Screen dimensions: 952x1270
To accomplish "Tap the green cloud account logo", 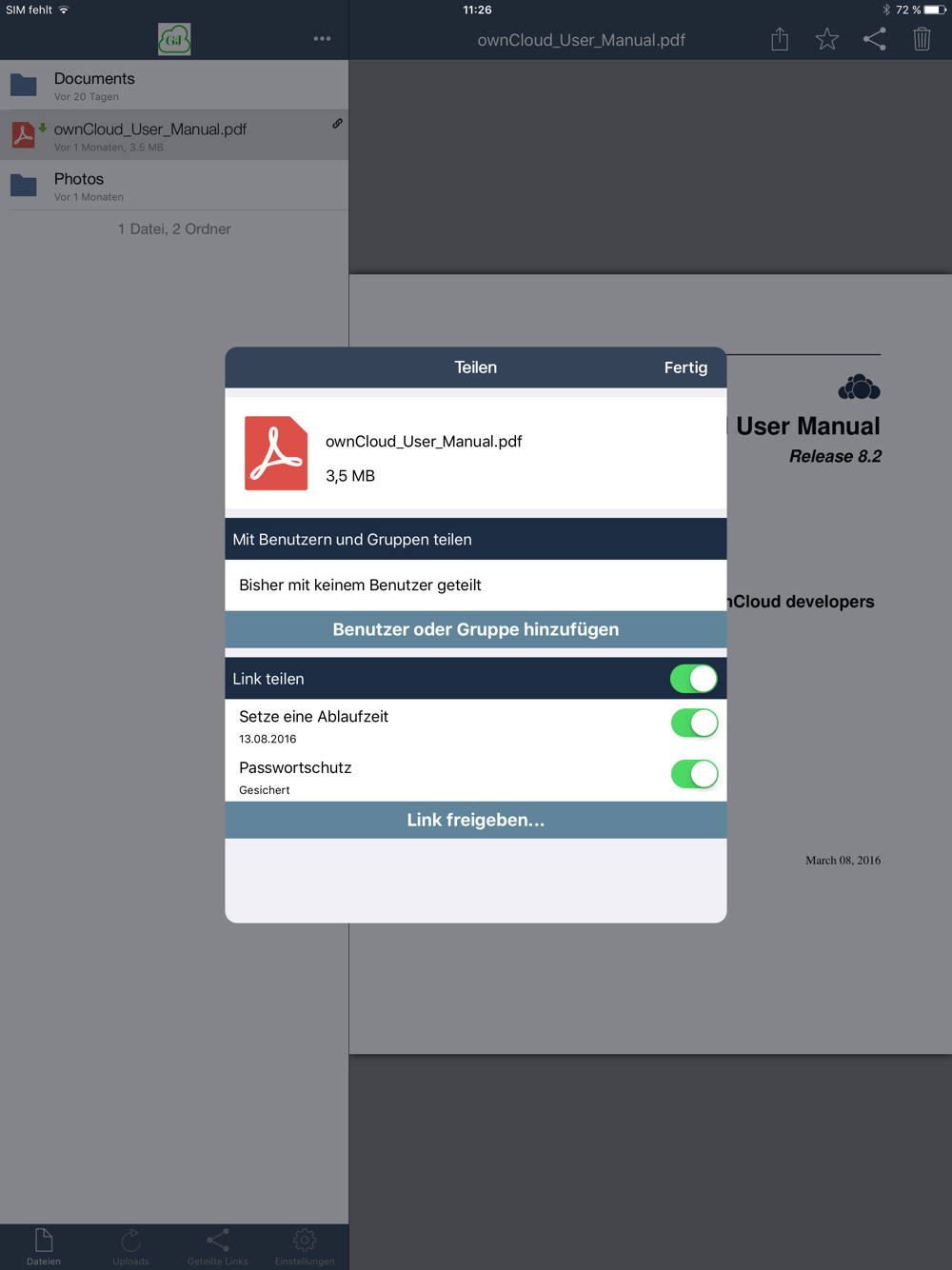I will (x=174, y=39).
